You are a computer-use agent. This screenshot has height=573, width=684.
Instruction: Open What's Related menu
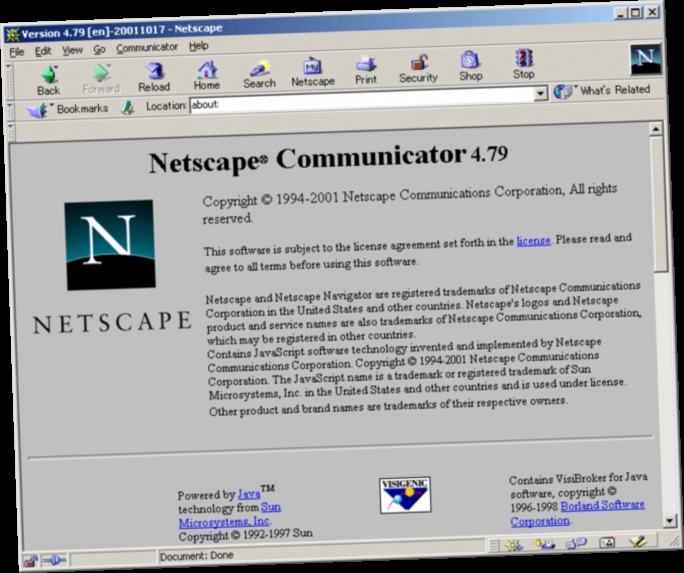point(602,91)
